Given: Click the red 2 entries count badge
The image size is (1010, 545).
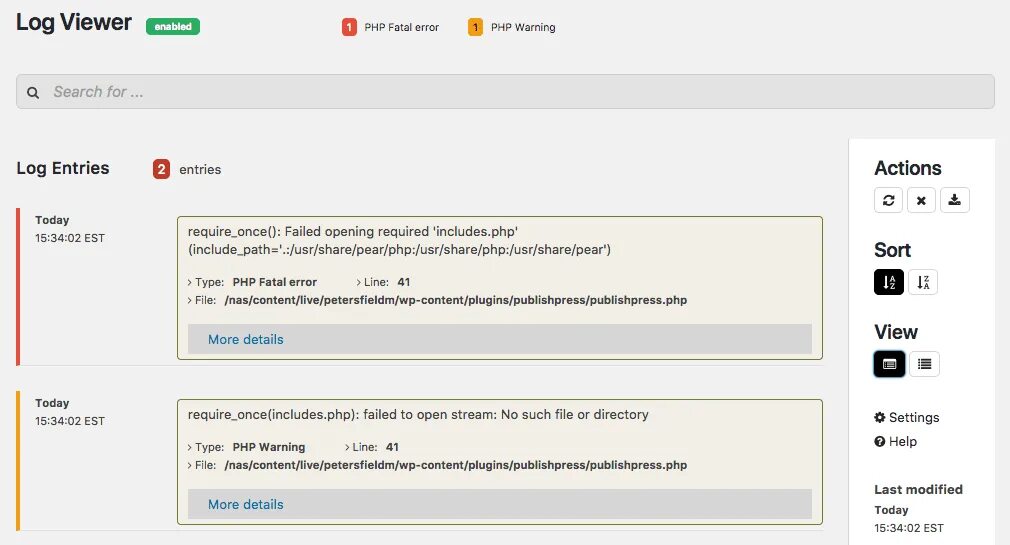Looking at the screenshot, I should coord(161,169).
